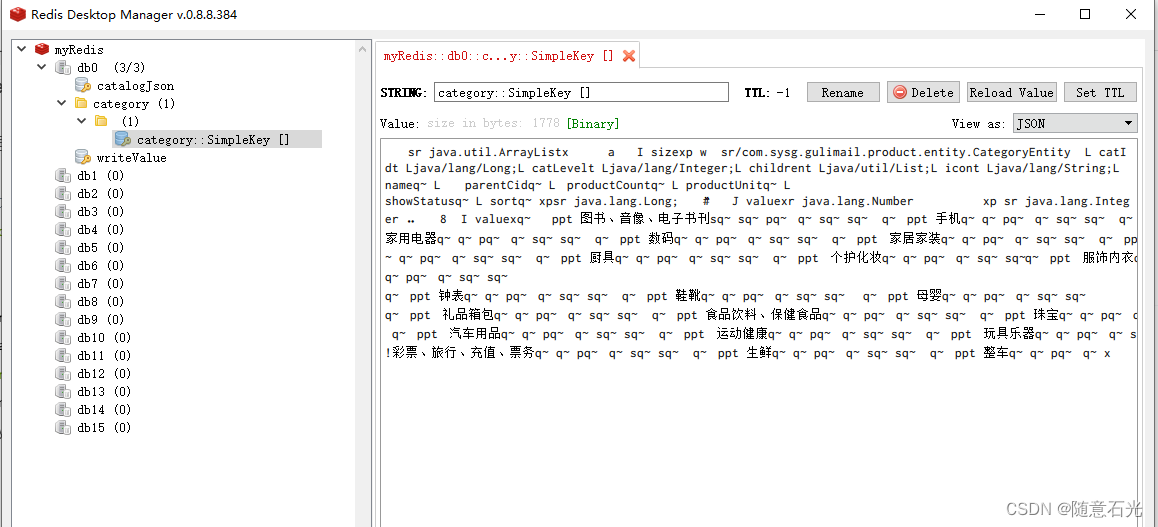Delete the current key
The height and width of the screenshot is (527, 1158).
(923, 92)
